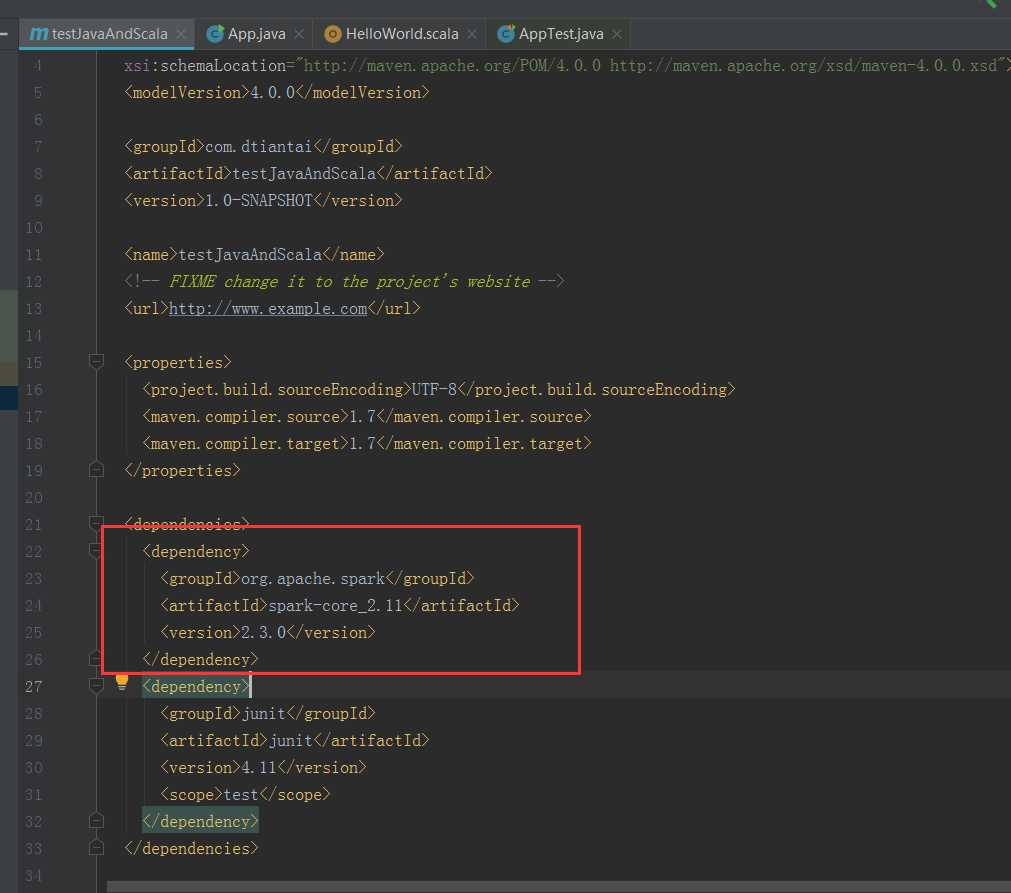Collapse the properties block fold marker
This screenshot has width=1011, height=893.
coord(97,362)
